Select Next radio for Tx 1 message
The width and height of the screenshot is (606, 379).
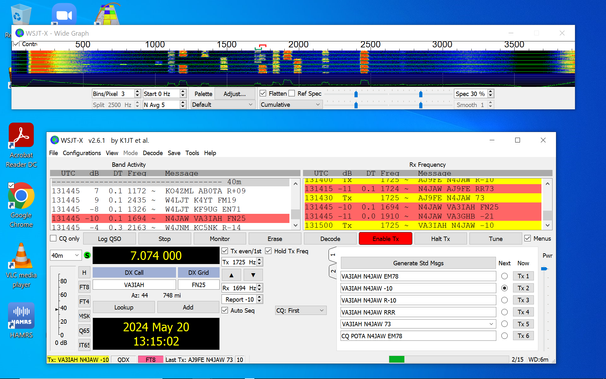[504, 276]
